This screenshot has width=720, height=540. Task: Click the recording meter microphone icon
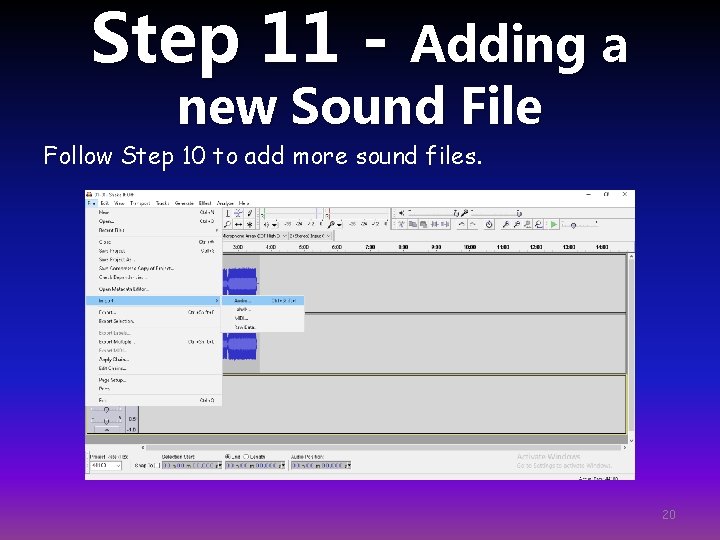pos(332,225)
